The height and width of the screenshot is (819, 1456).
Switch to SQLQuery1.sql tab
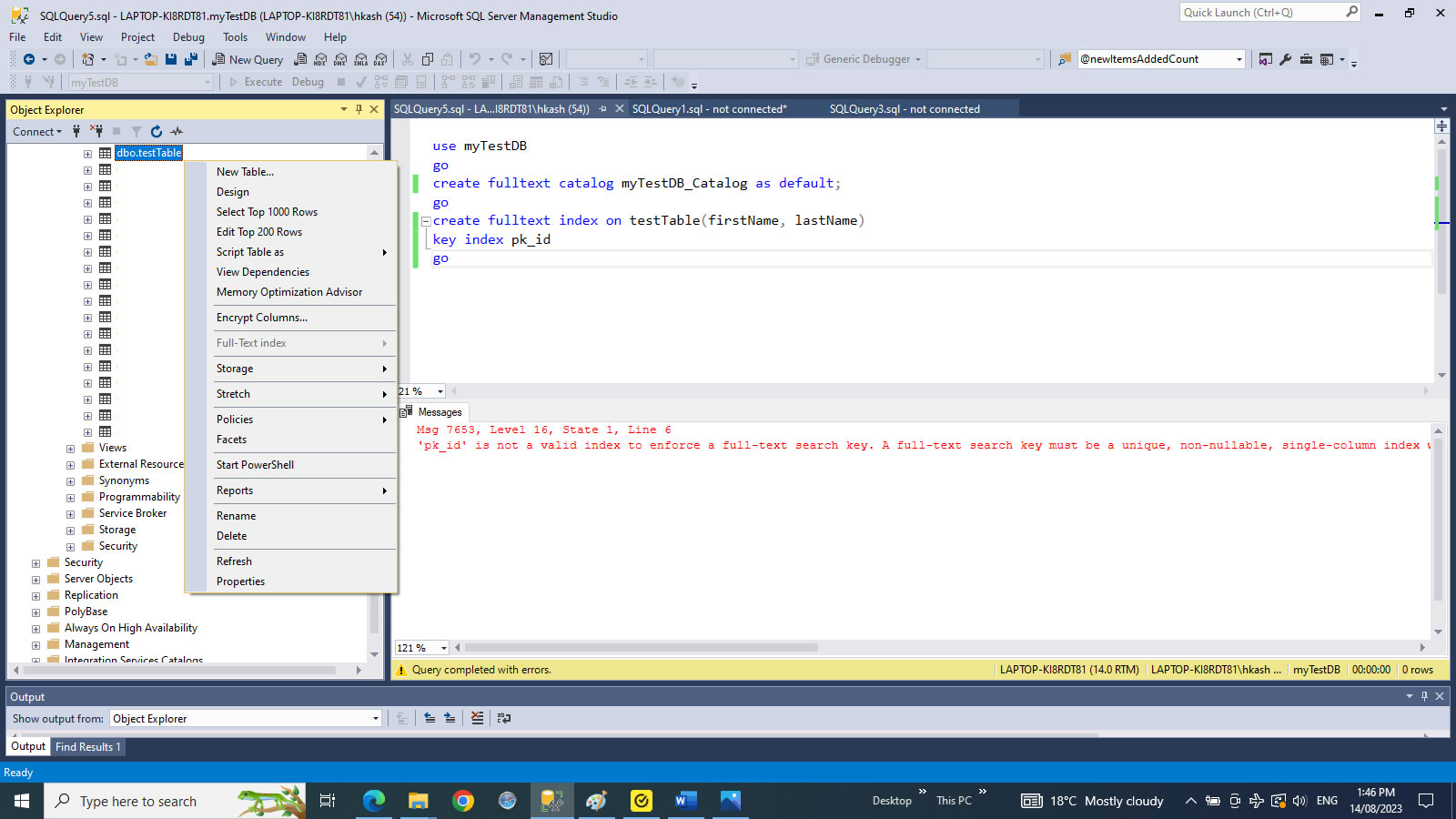(x=709, y=108)
